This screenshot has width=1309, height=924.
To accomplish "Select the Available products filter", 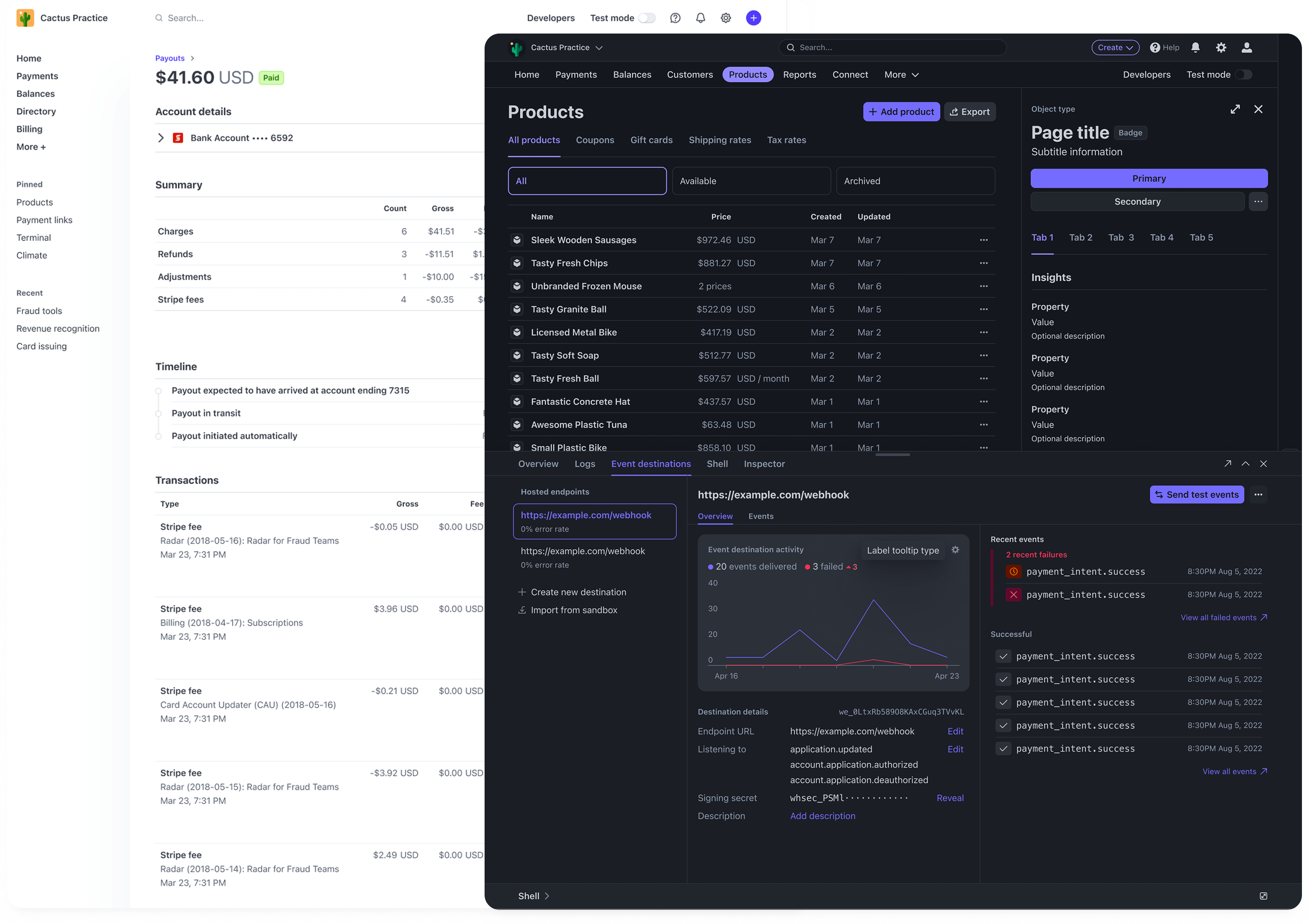I will pyautogui.click(x=751, y=180).
